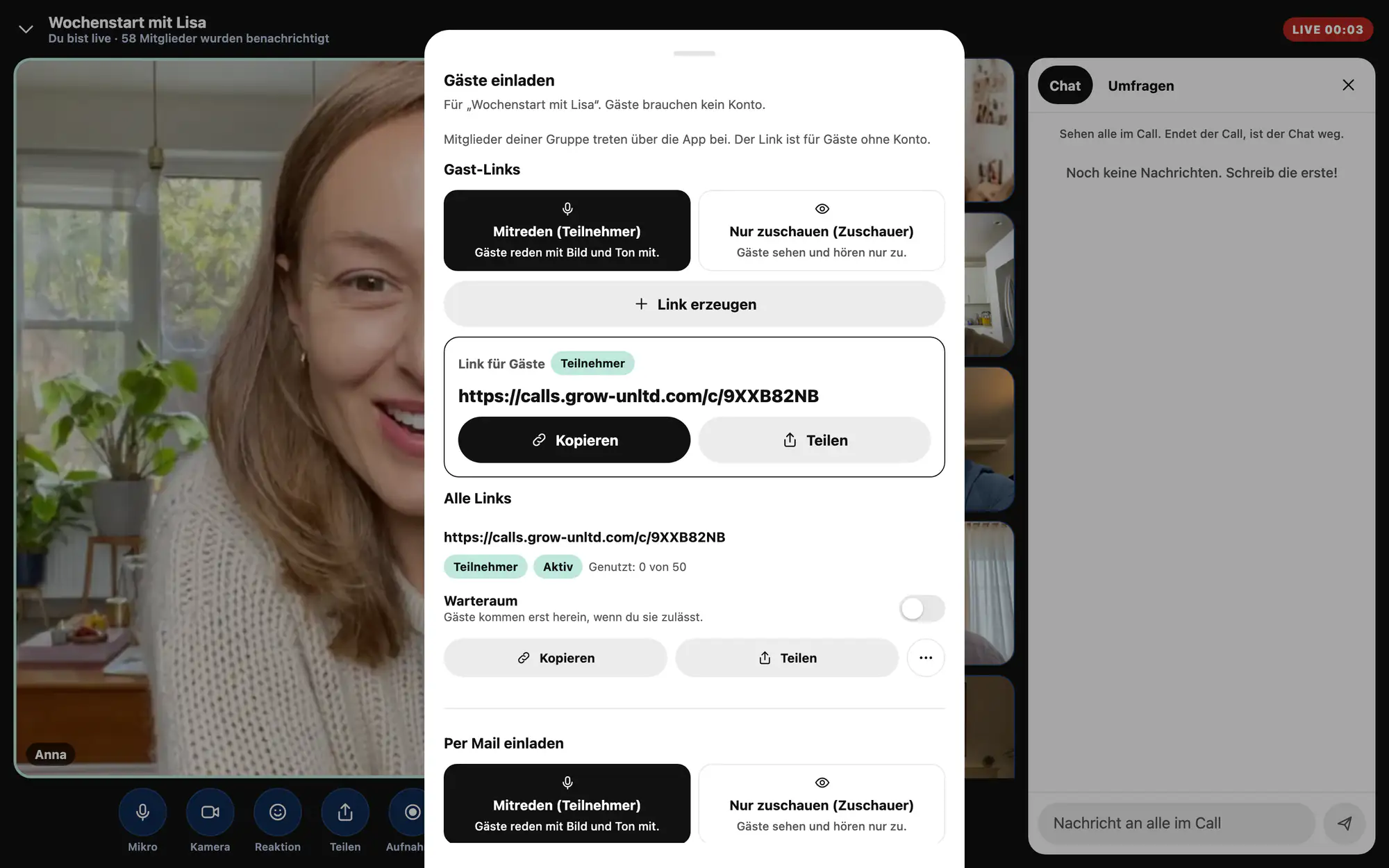Image resolution: width=1389 pixels, height=868 pixels.
Task: Collapse call view with top-left chevron
Action: (x=26, y=29)
